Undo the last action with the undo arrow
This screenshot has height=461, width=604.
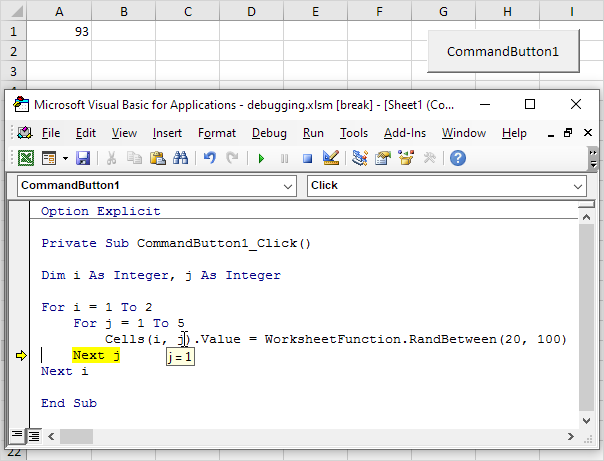[x=210, y=158]
